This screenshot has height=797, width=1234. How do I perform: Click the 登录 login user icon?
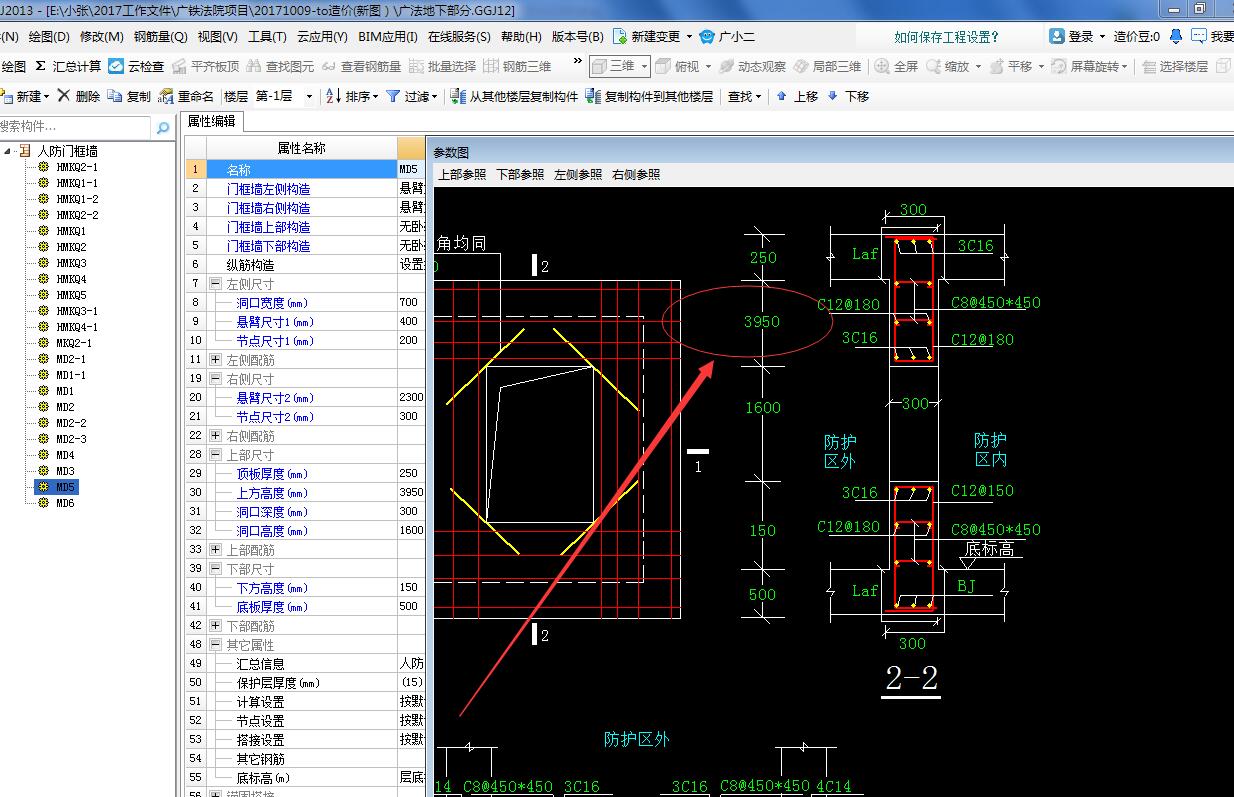point(1057,36)
